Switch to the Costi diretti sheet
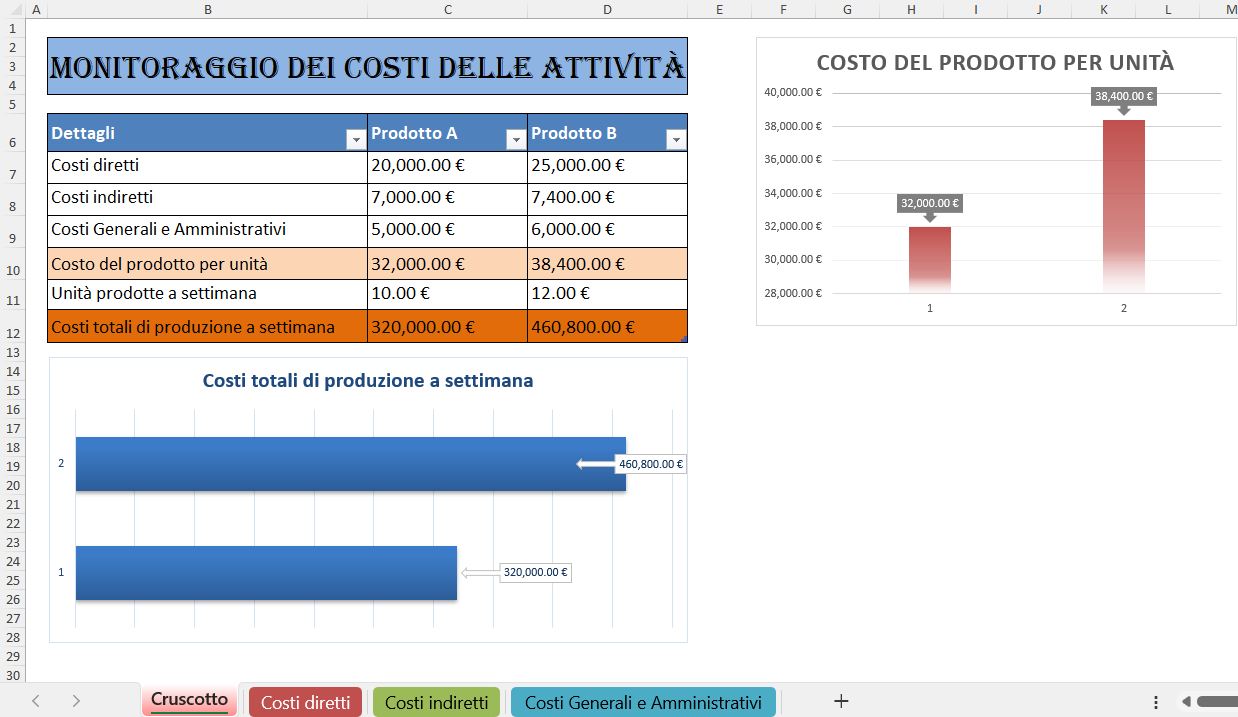1238x717 pixels. pyautogui.click(x=305, y=701)
